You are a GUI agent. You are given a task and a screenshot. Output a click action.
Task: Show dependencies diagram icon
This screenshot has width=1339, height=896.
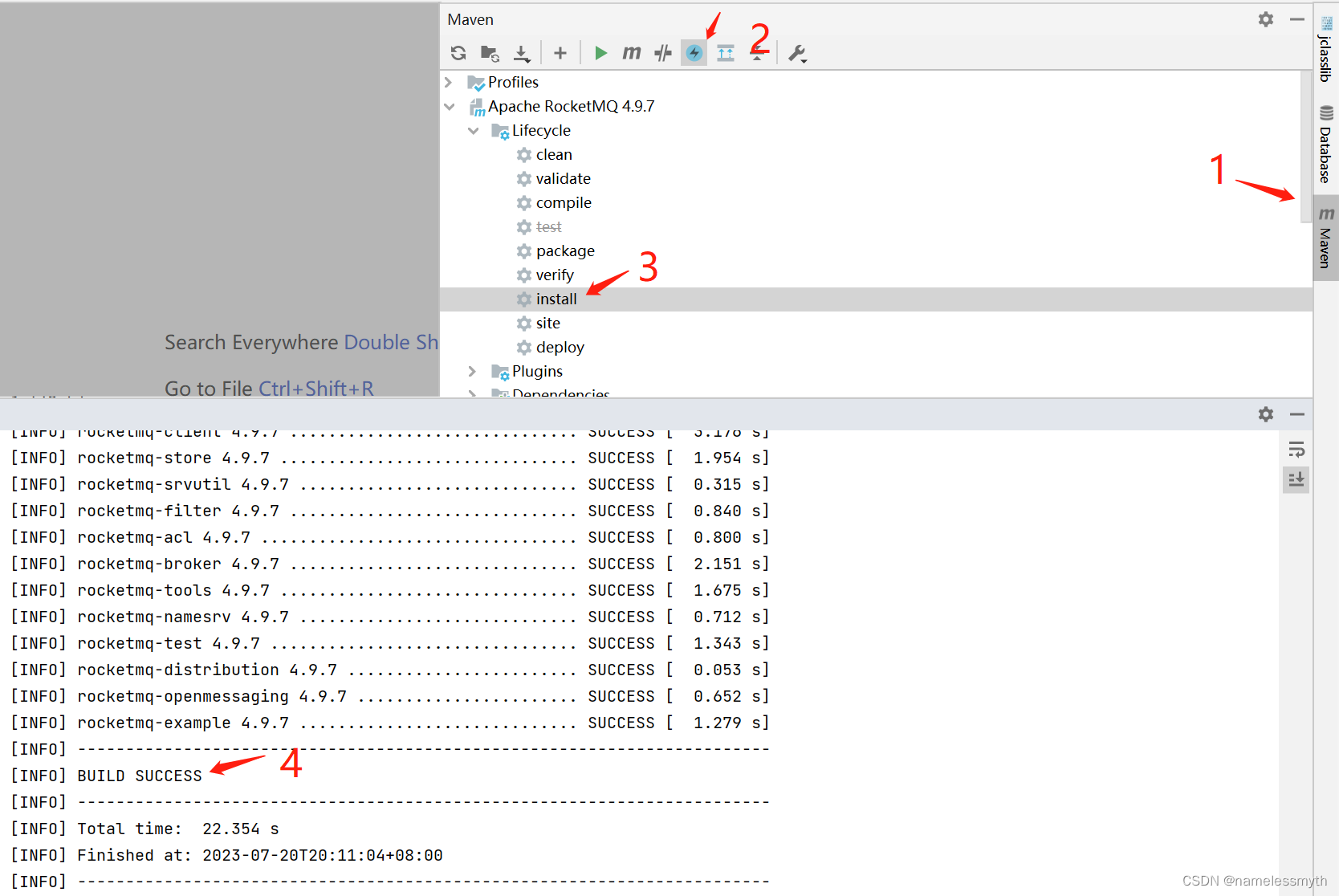click(x=726, y=53)
